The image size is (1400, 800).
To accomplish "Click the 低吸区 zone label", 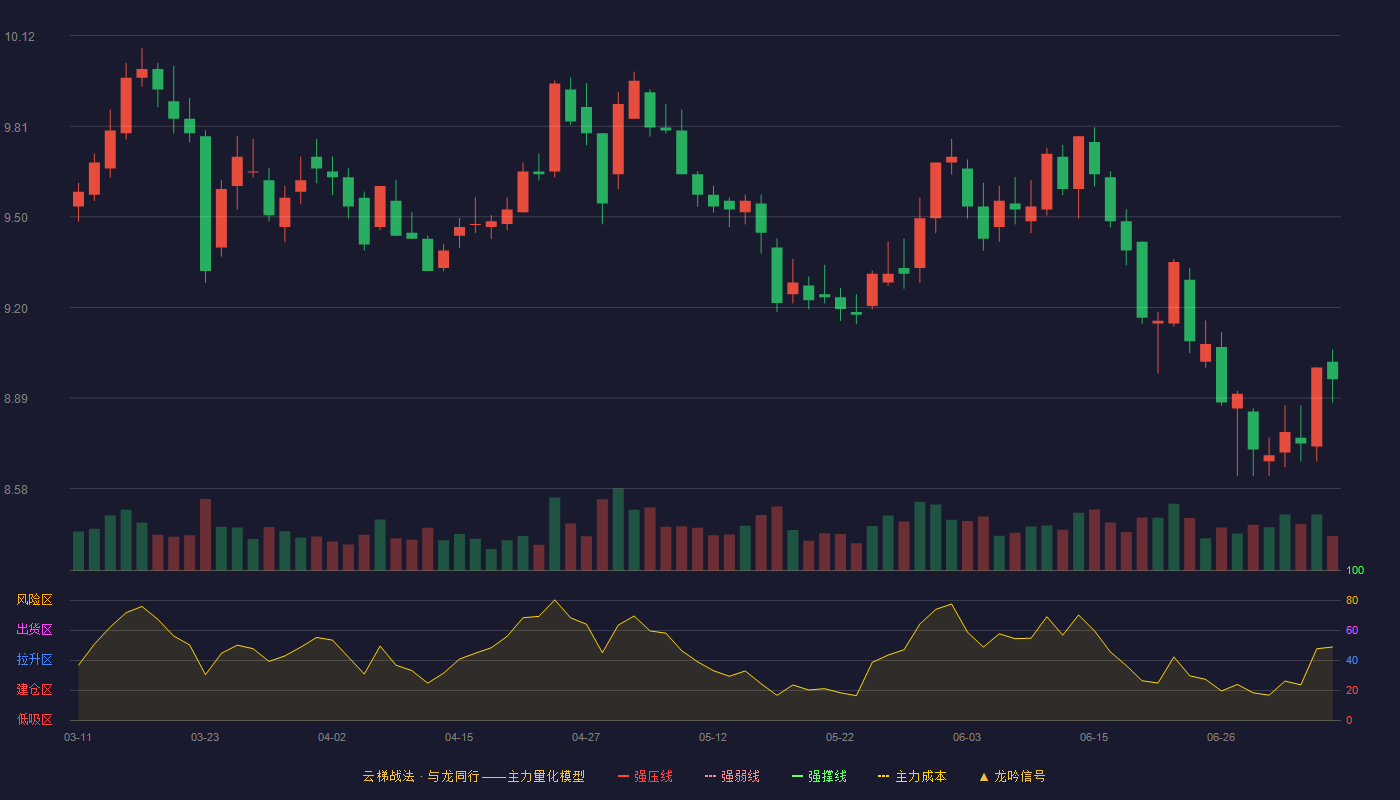I will click(x=34, y=719).
